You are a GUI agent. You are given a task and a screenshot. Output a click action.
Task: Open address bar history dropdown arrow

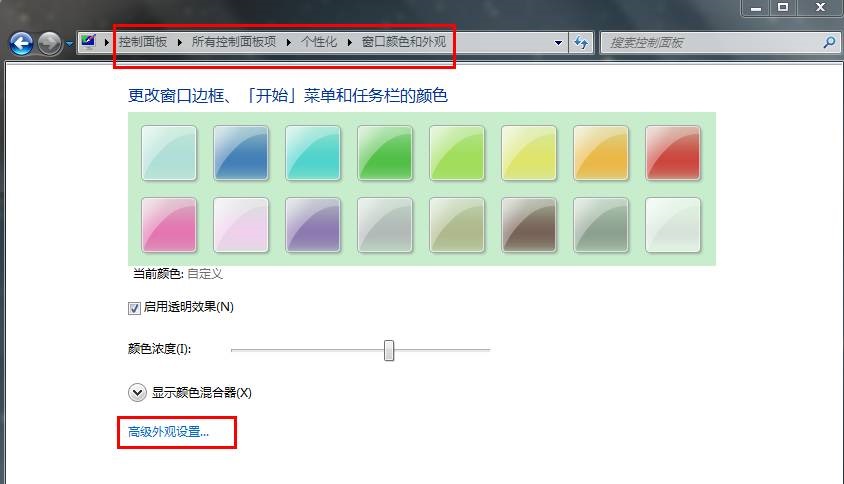click(558, 43)
